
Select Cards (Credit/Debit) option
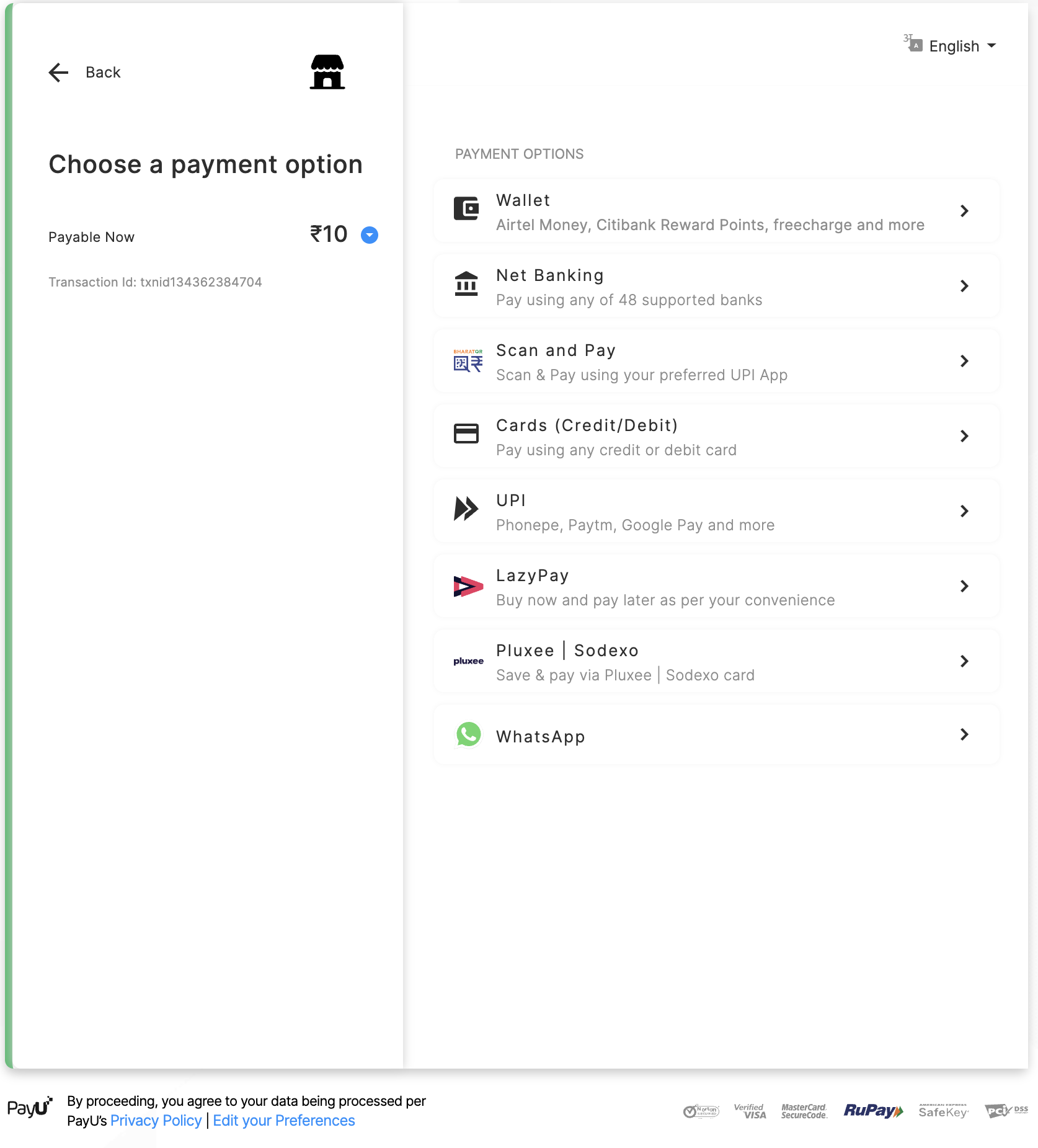(716, 437)
